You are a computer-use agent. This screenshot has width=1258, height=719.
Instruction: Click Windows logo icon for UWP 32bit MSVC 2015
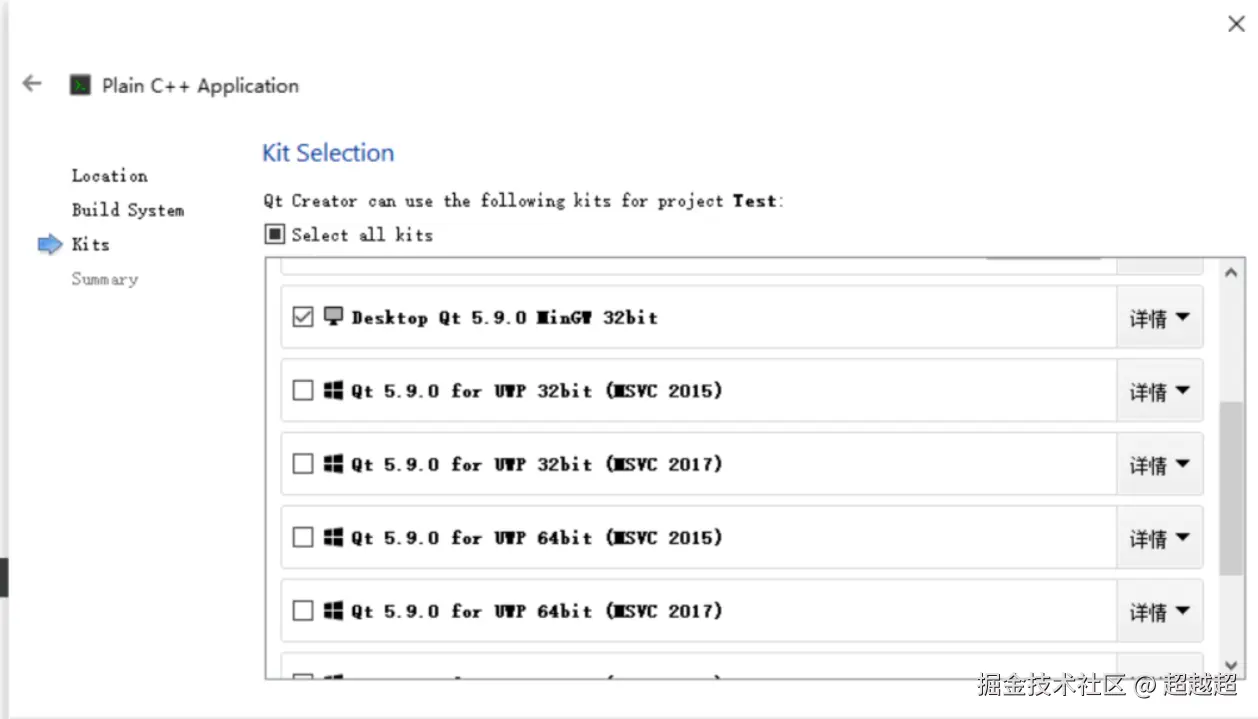click(x=333, y=391)
